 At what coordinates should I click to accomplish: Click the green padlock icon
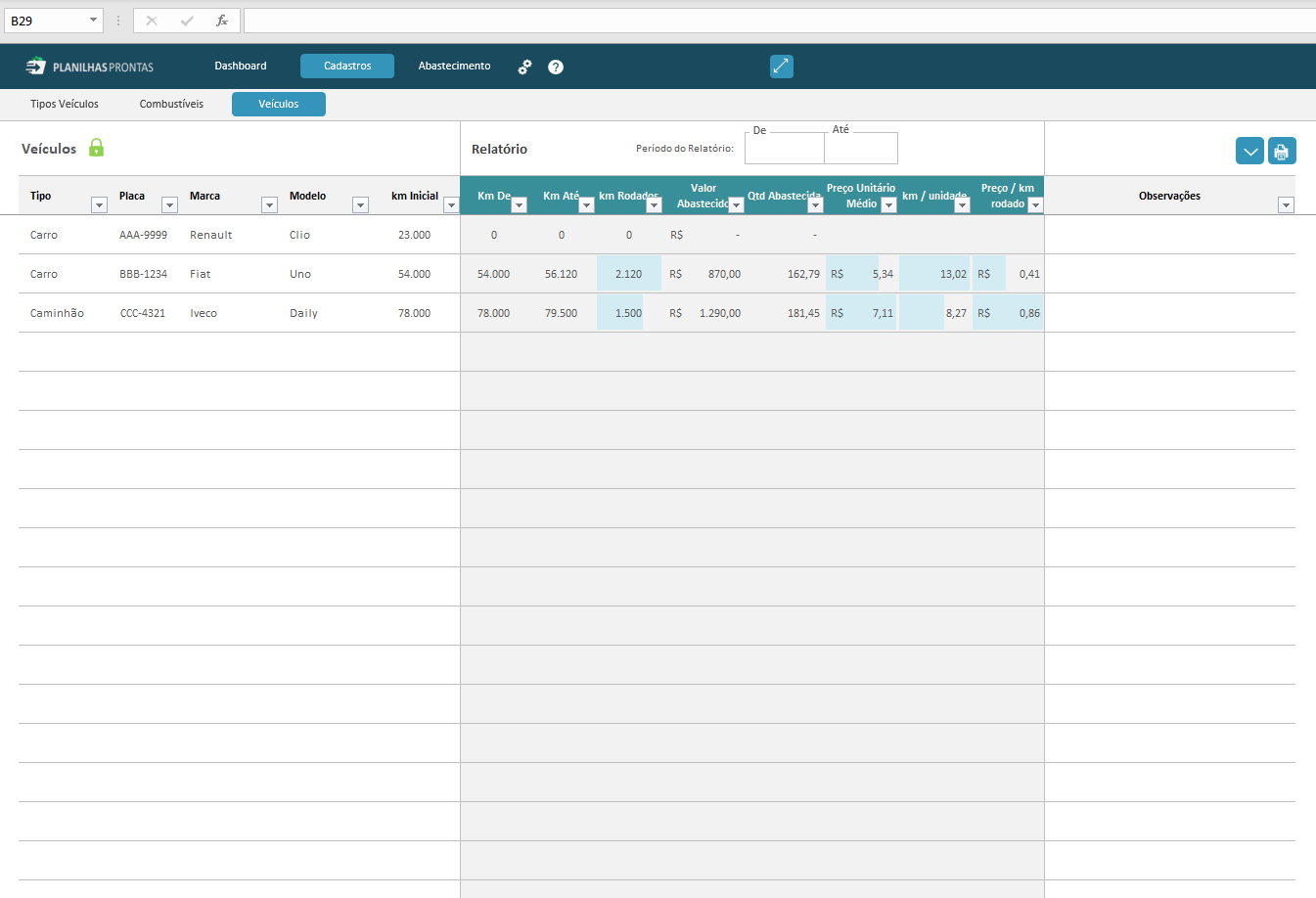coord(96,148)
